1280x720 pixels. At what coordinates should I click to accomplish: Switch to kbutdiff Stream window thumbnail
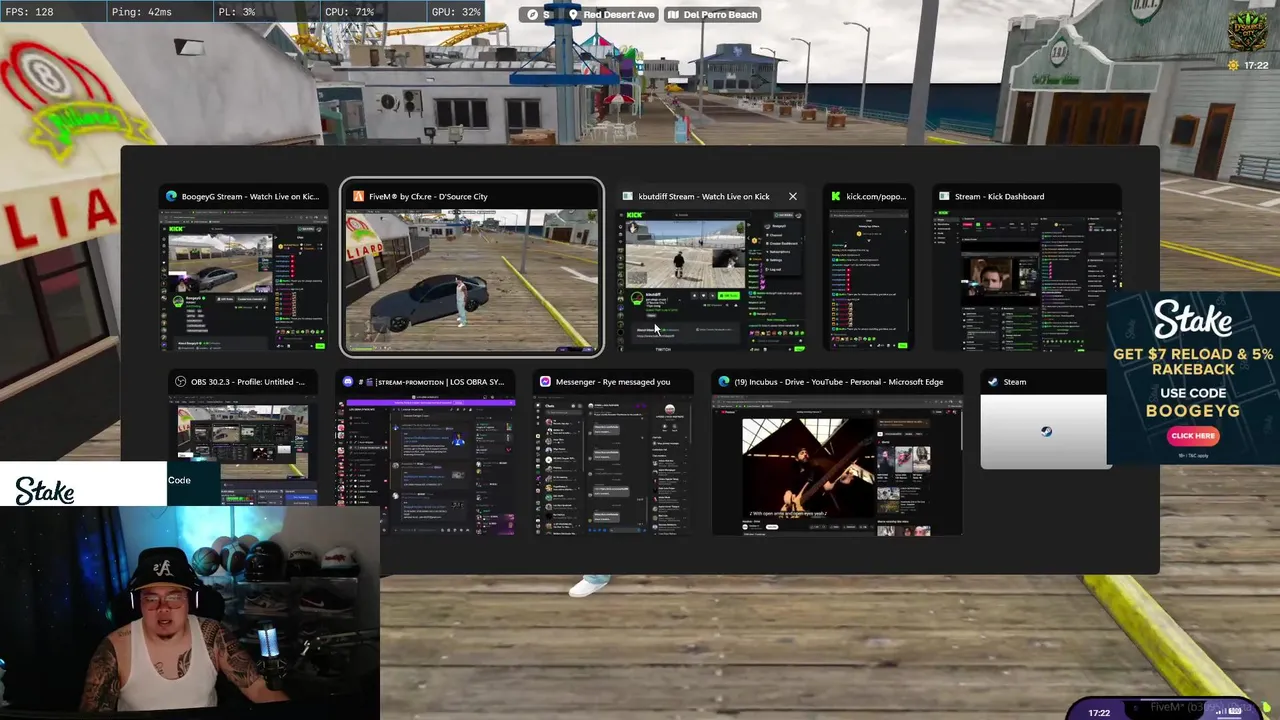[x=712, y=280]
